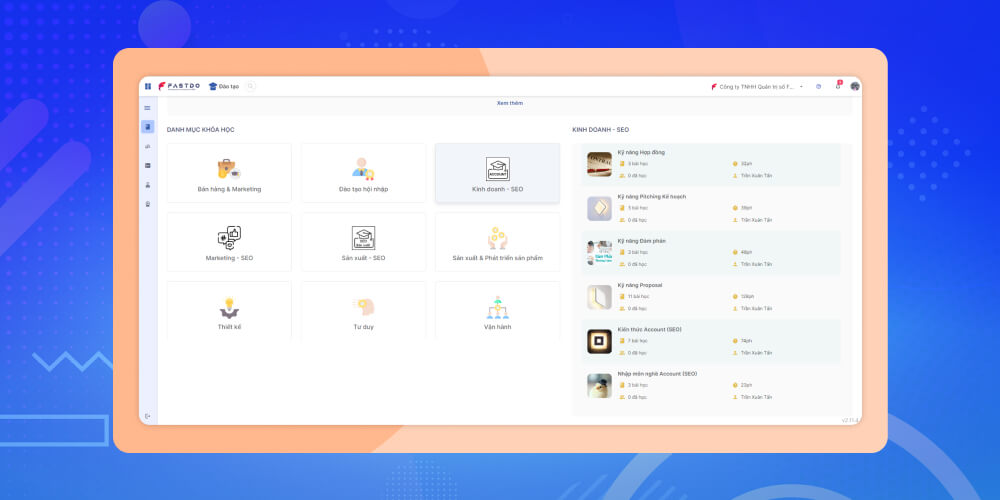Open the Đào tạo hội nhập category
Screen dimensions: 1000x500
(x=363, y=173)
